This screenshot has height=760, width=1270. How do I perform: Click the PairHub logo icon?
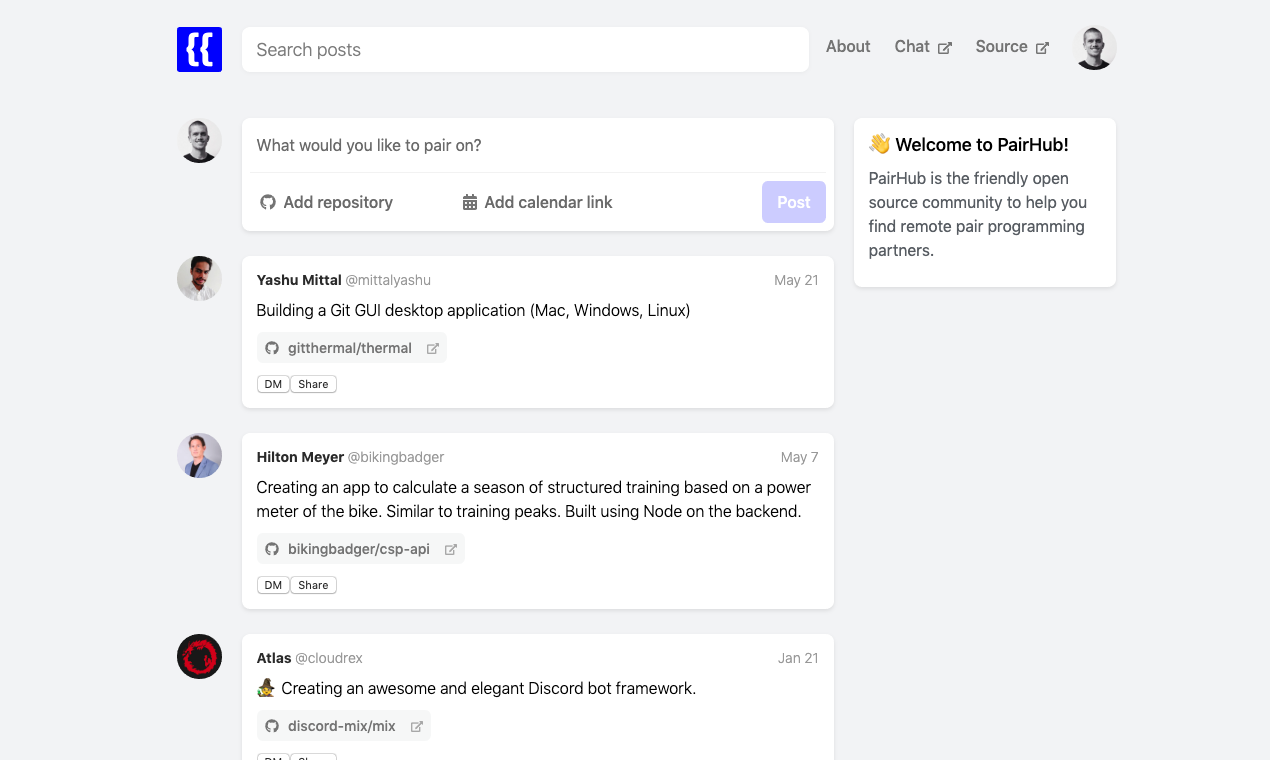(199, 49)
